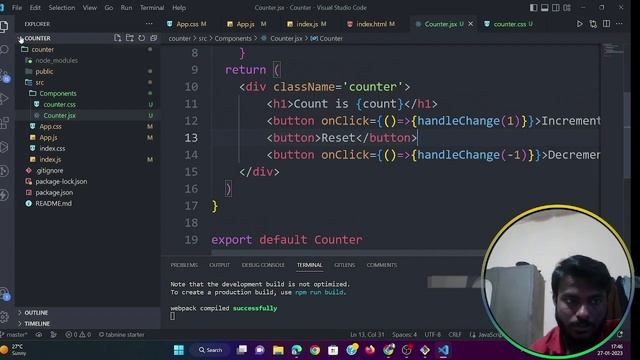The height and width of the screenshot is (360, 640).
Task: Collapse the counter folder in explorer
Action: point(42,49)
